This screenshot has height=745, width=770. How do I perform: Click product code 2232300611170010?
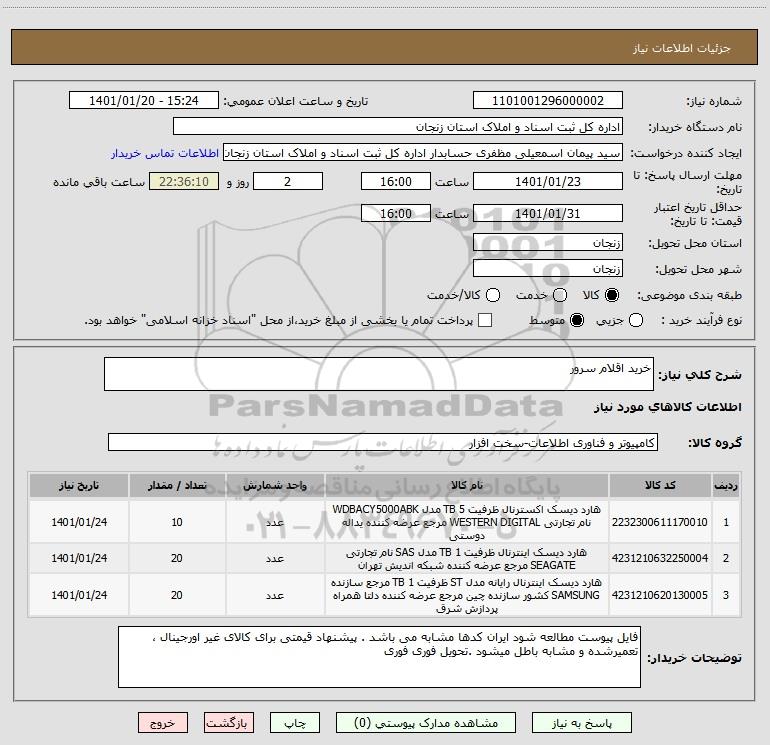point(660,522)
